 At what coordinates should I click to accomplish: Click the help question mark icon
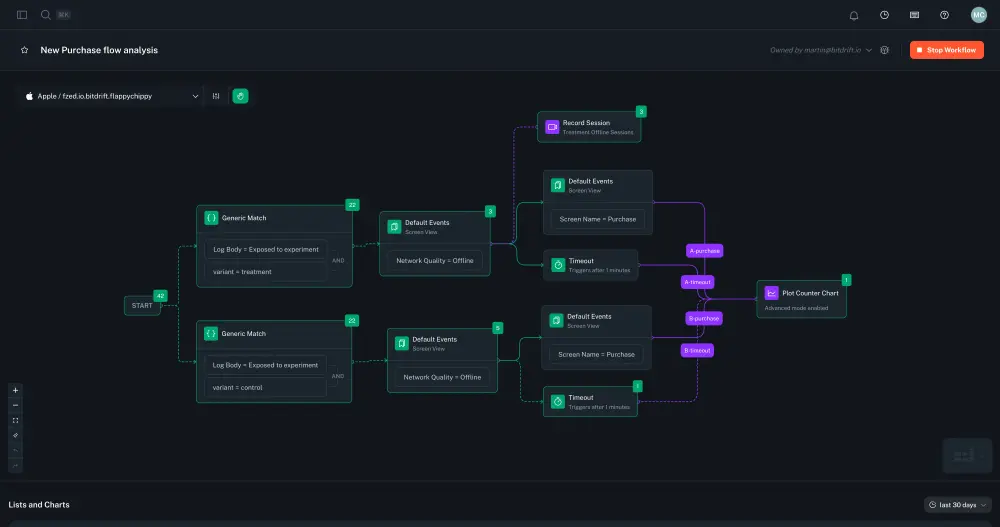pyautogui.click(x=944, y=15)
